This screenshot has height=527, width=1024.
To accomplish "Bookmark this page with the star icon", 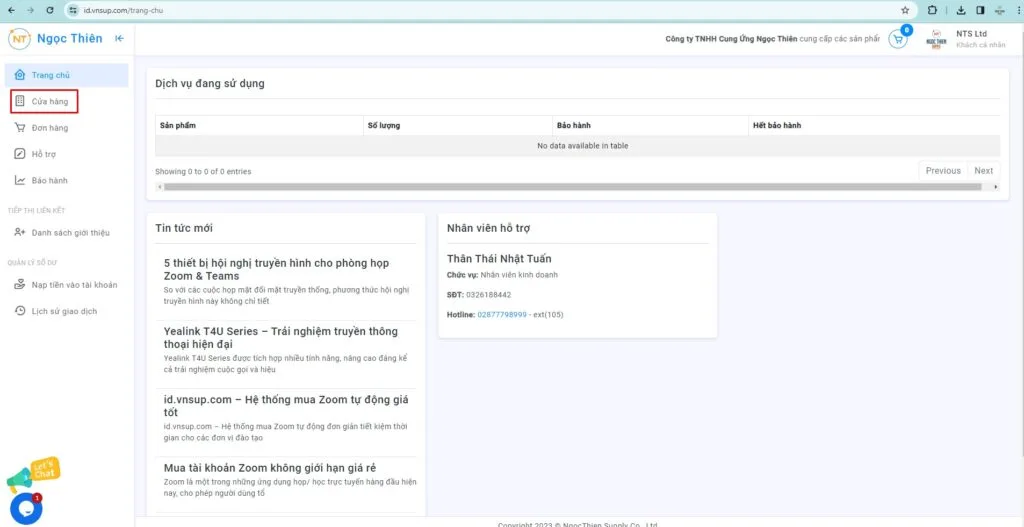I will 905,10.
